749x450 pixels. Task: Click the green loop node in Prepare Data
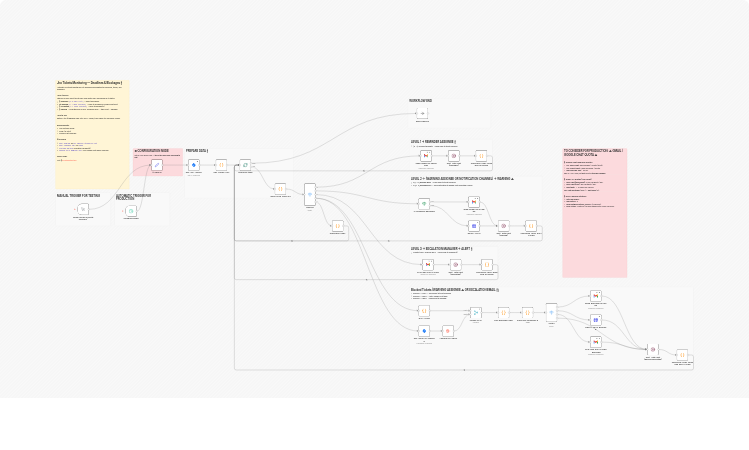click(x=244, y=165)
